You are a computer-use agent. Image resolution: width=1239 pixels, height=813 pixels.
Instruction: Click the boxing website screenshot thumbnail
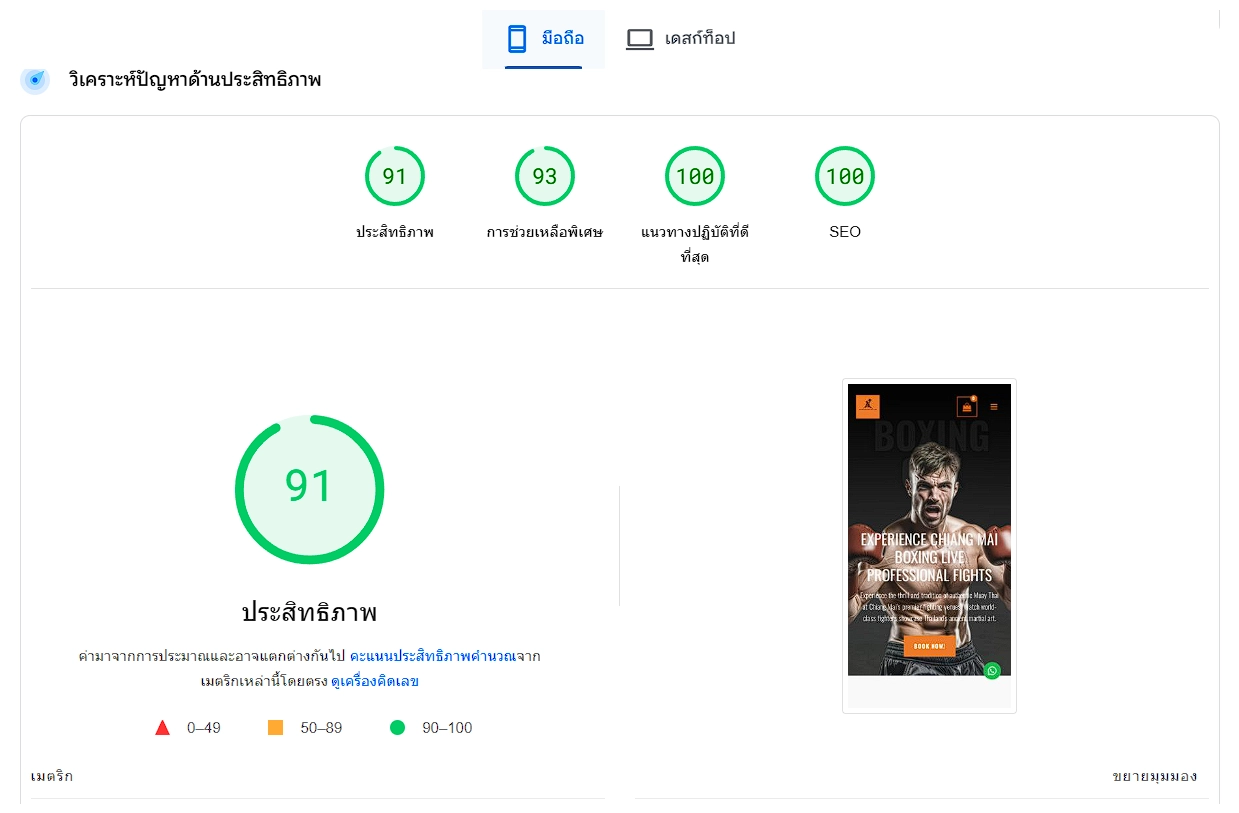coord(929,546)
